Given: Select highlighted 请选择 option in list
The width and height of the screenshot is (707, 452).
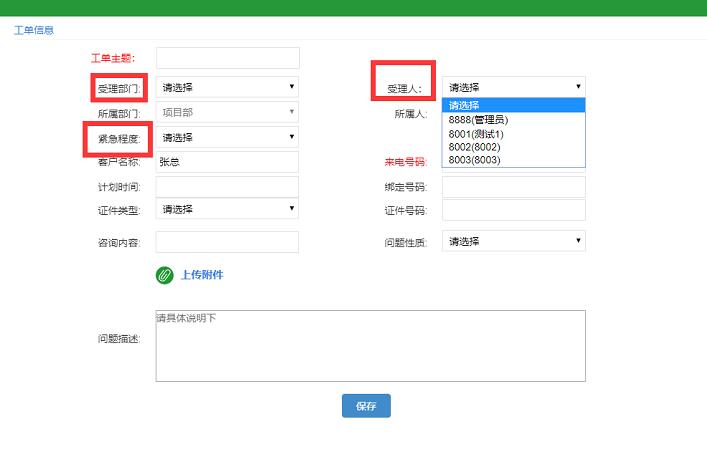Looking at the screenshot, I should [x=512, y=106].
